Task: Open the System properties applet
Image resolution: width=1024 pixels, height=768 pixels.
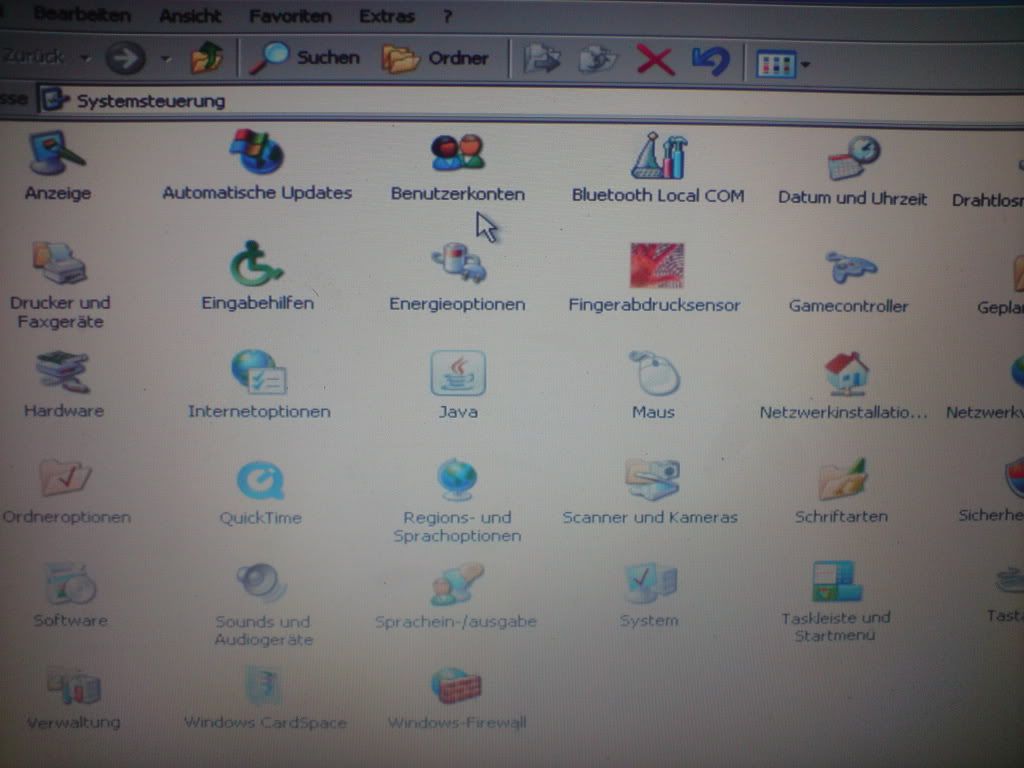Action: coord(649,595)
